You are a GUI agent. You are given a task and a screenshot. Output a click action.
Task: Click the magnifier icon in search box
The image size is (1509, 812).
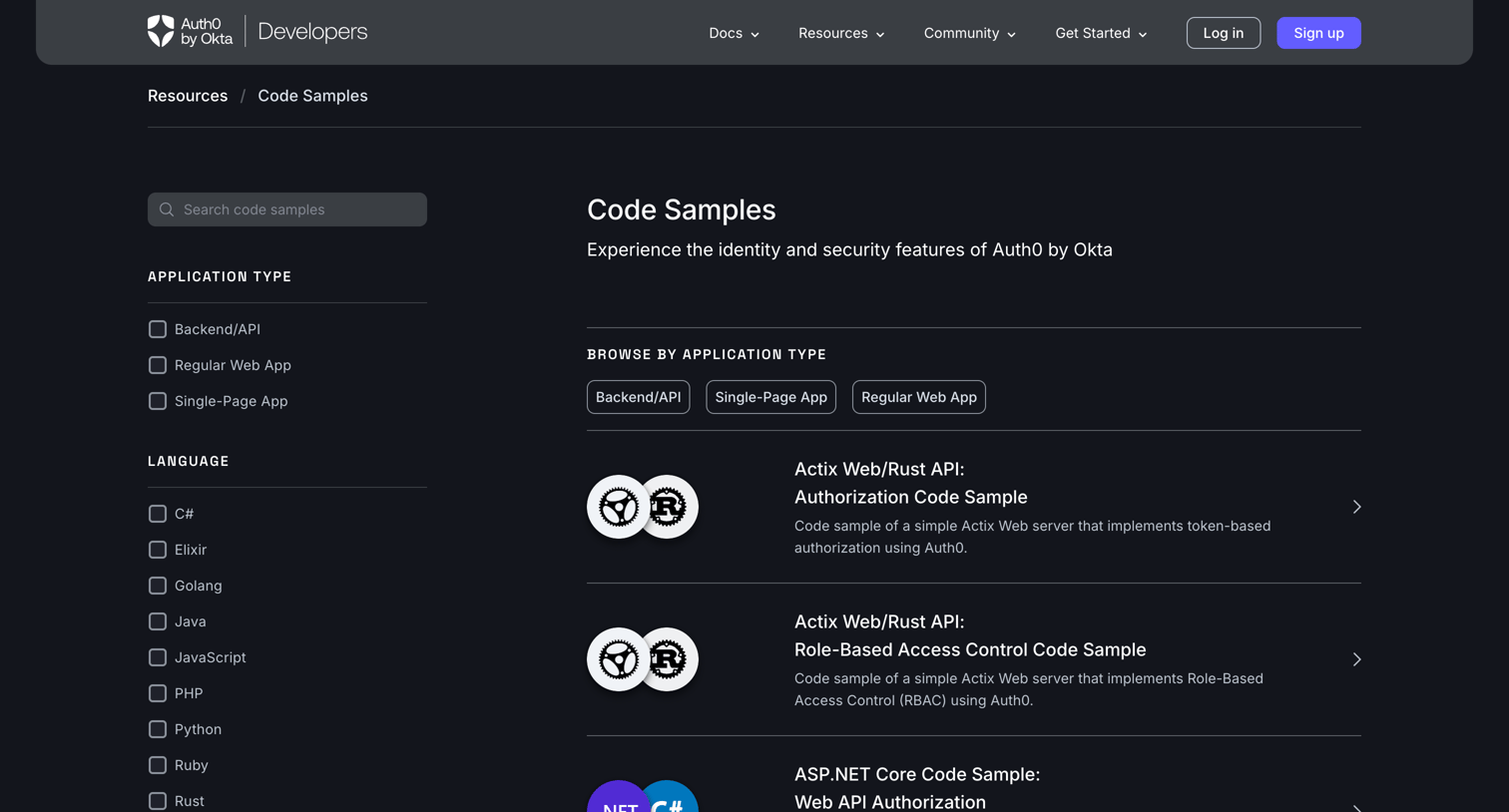(x=167, y=209)
